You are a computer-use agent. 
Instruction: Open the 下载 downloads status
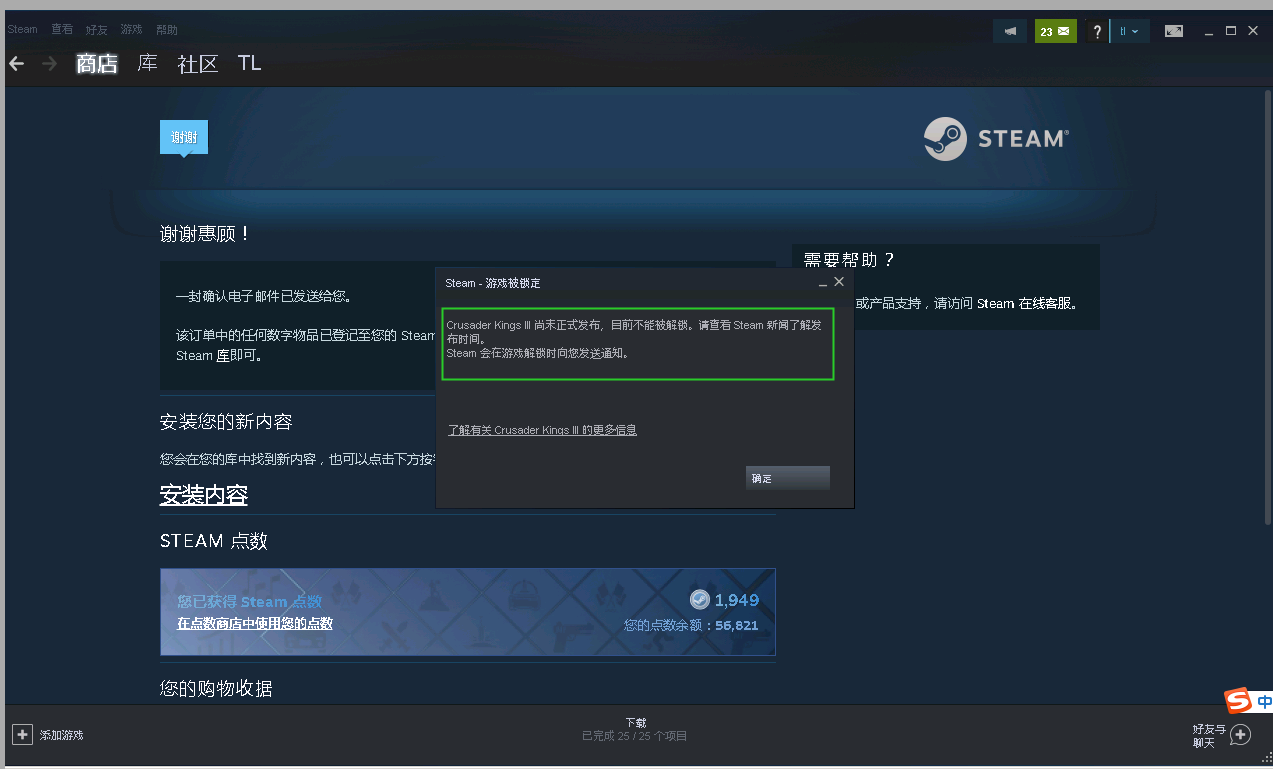(636, 722)
